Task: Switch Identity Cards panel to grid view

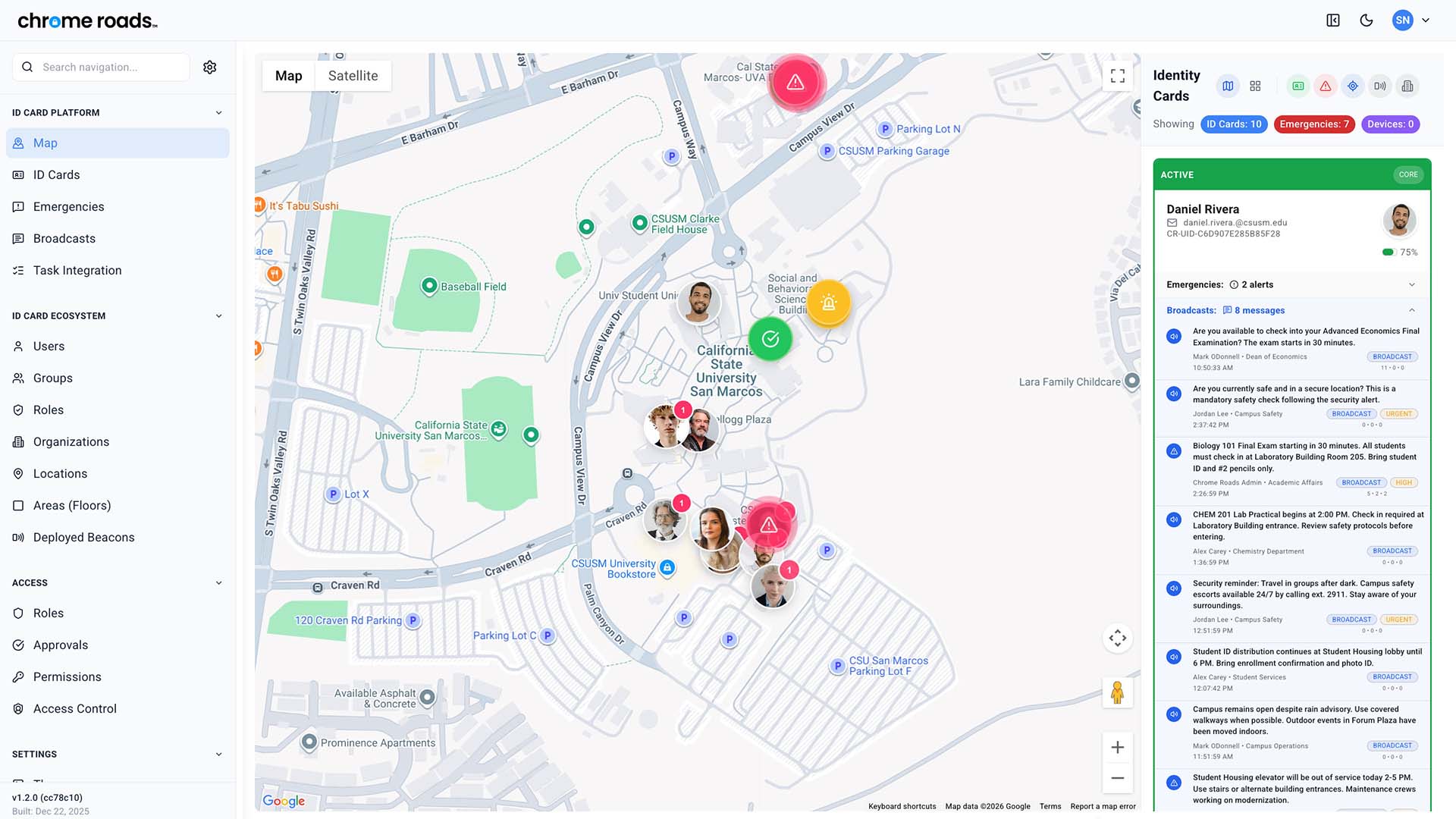Action: click(x=1255, y=86)
